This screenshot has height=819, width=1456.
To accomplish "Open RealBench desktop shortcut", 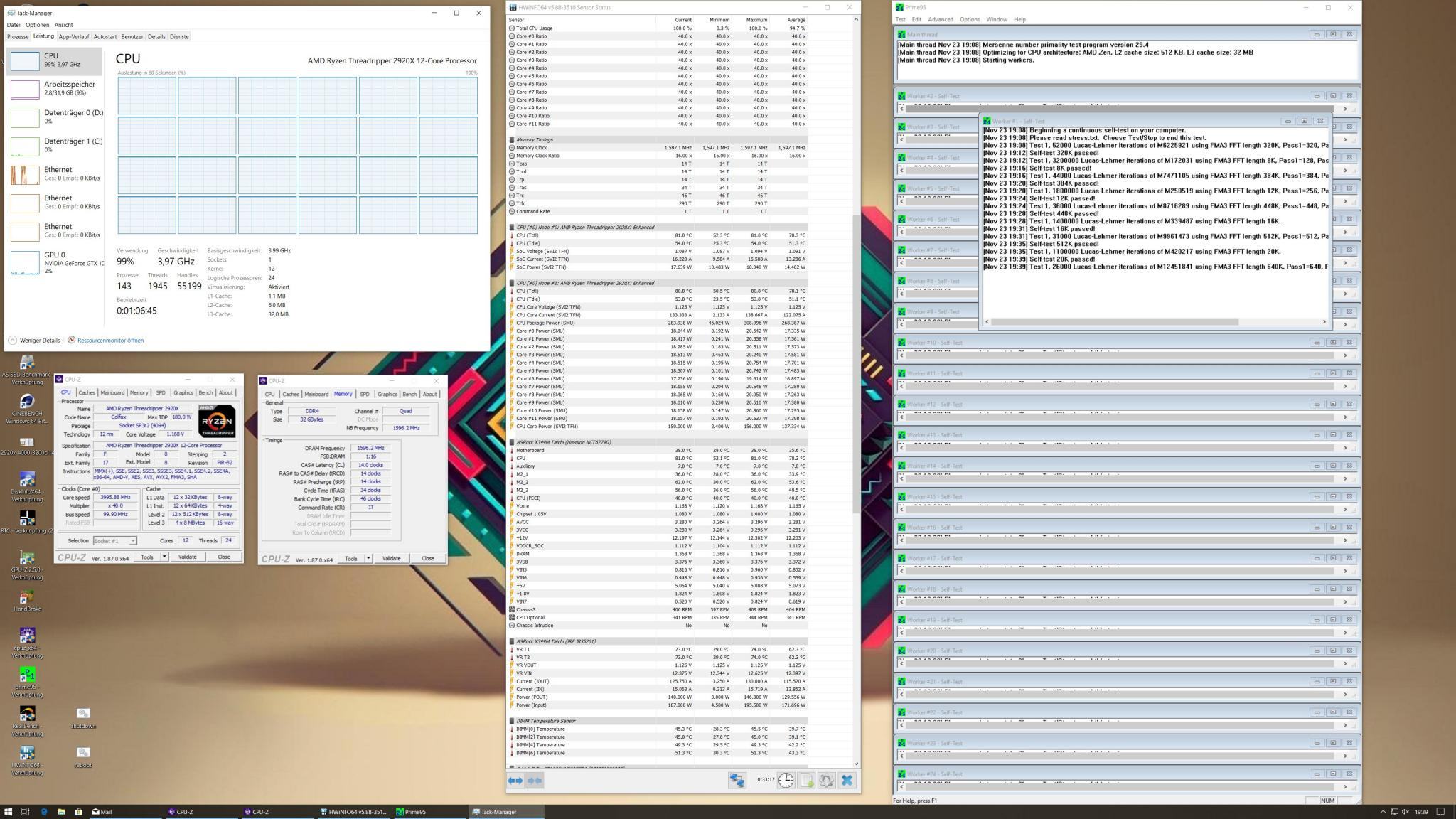I will pyautogui.click(x=27, y=722).
